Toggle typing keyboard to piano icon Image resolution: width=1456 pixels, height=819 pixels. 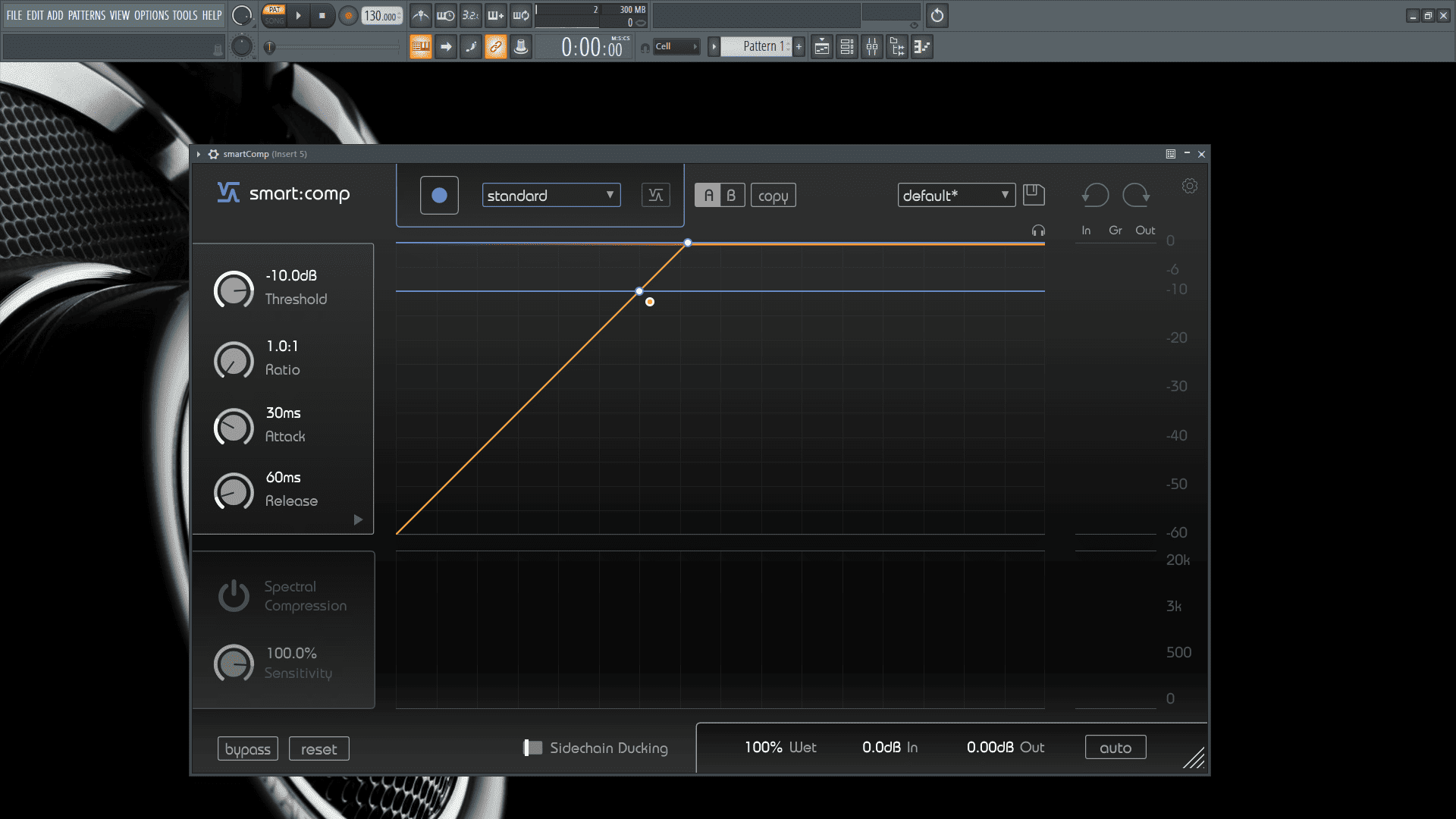pos(421,47)
